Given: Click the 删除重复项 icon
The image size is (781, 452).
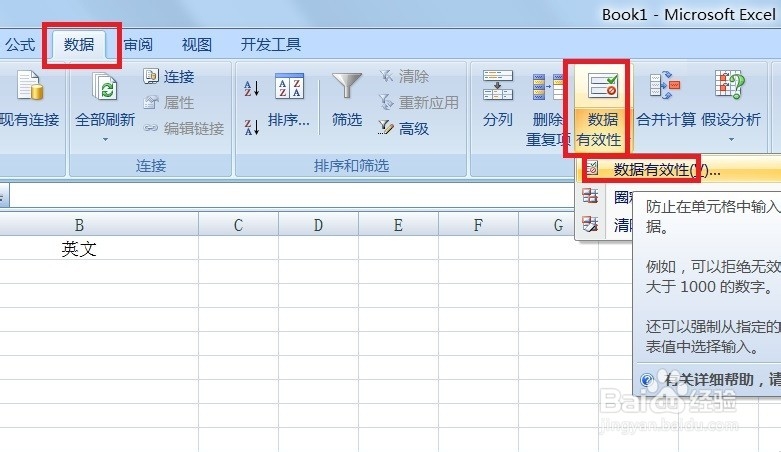Looking at the screenshot, I should click(x=547, y=87).
